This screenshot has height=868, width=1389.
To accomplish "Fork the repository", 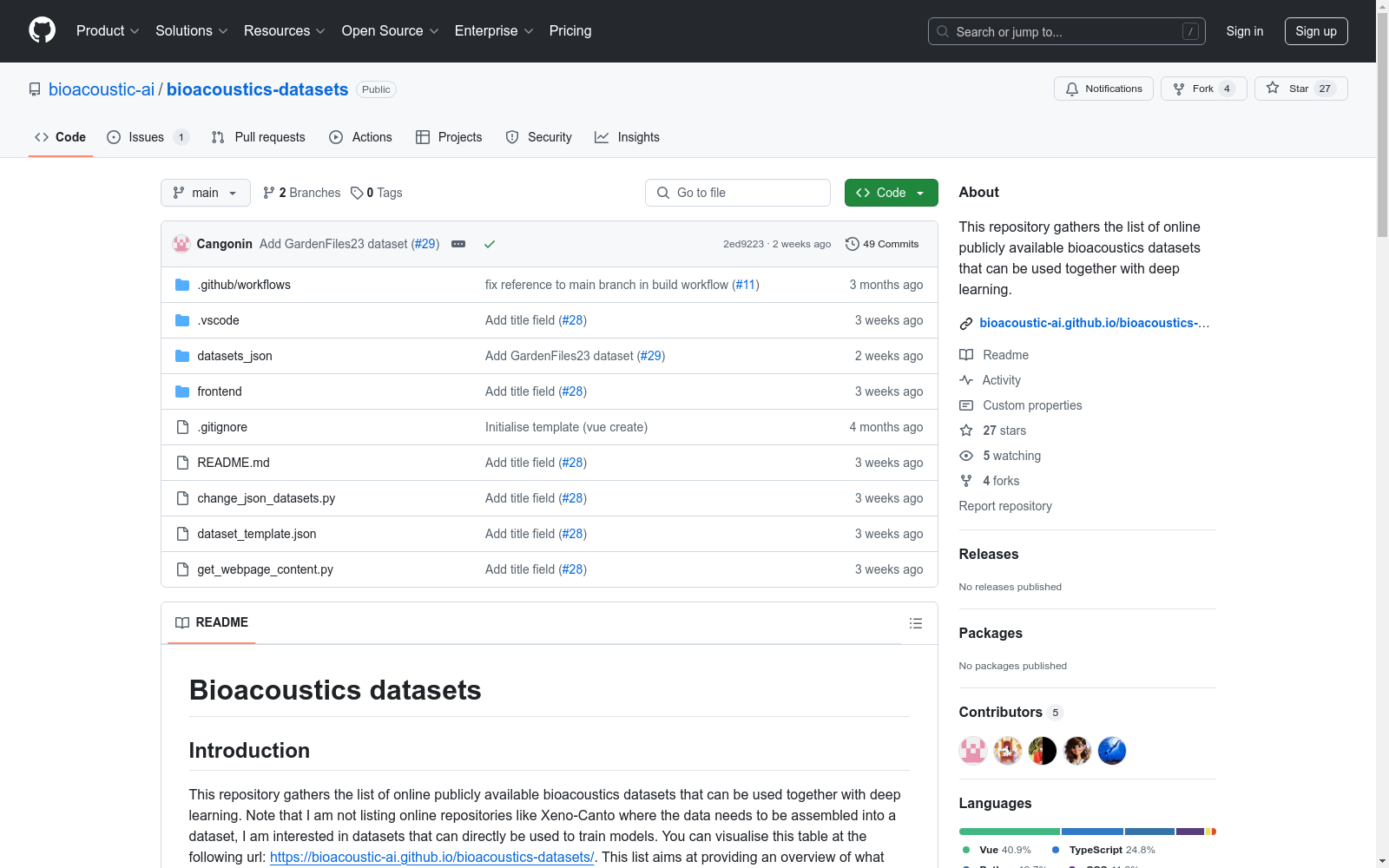I will (1203, 89).
